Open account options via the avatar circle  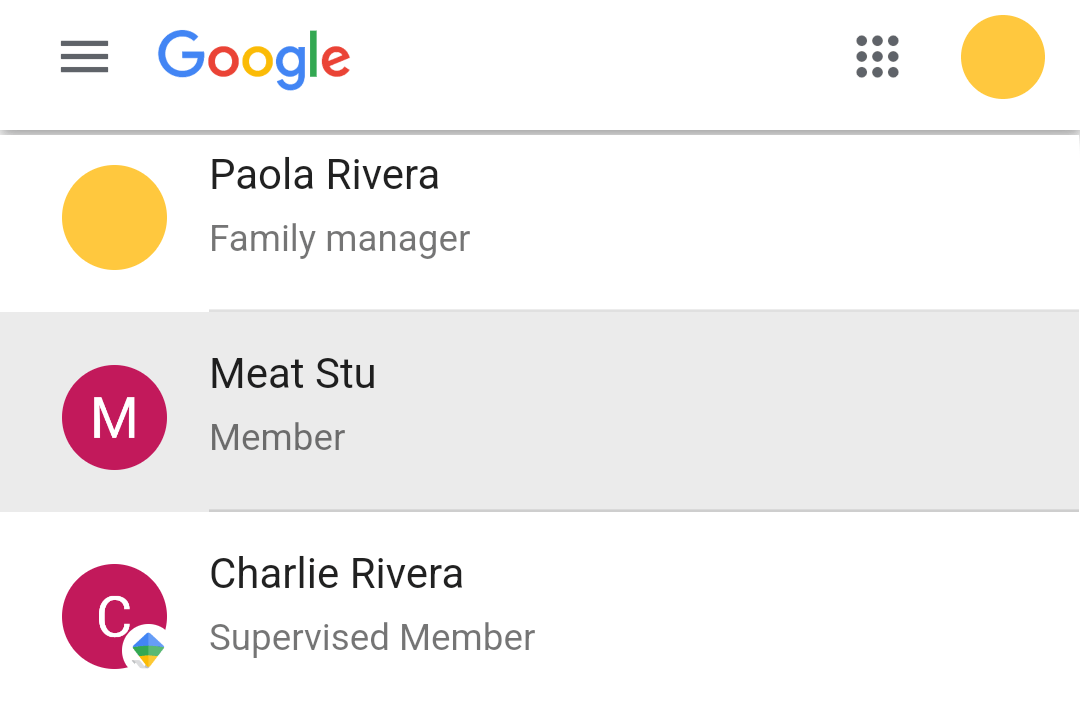(1002, 57)
